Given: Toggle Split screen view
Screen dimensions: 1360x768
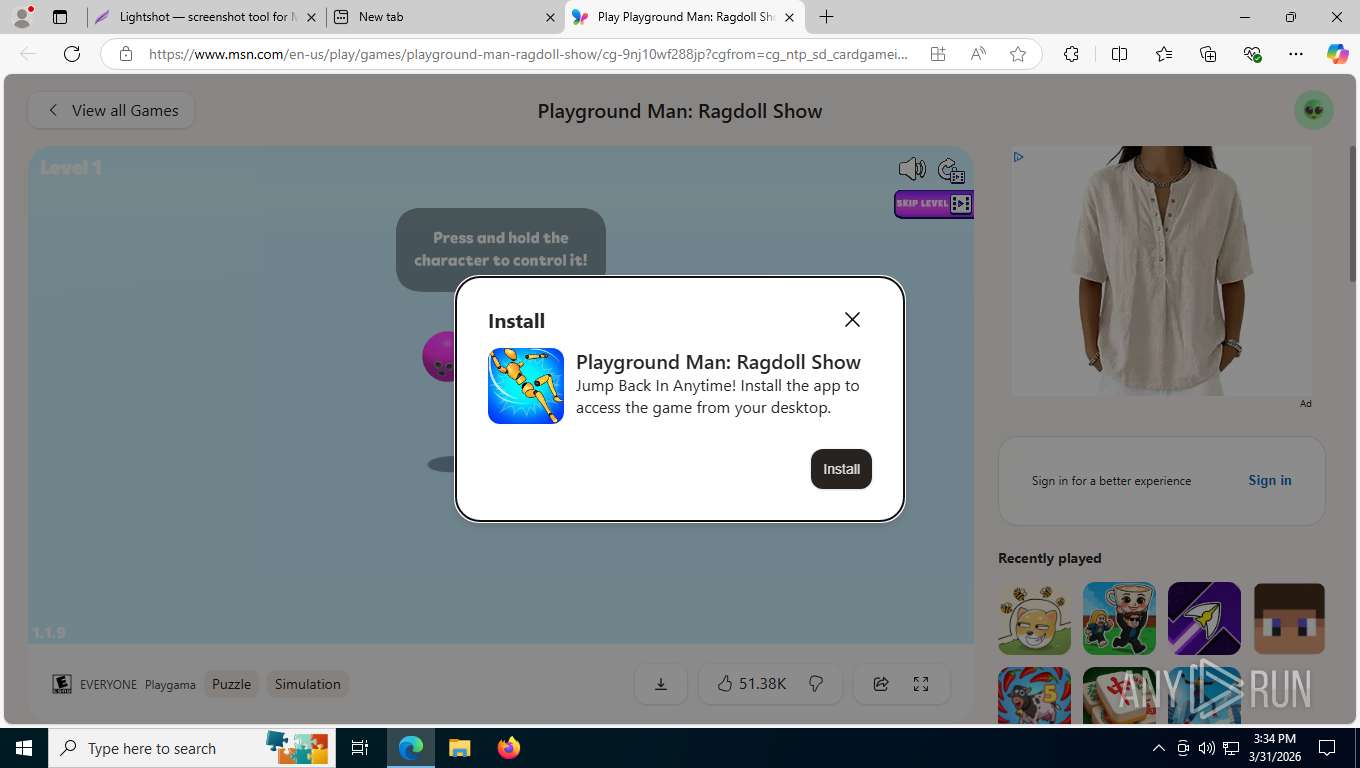Looking at the screenshot, I should [x=1119, y=54].
